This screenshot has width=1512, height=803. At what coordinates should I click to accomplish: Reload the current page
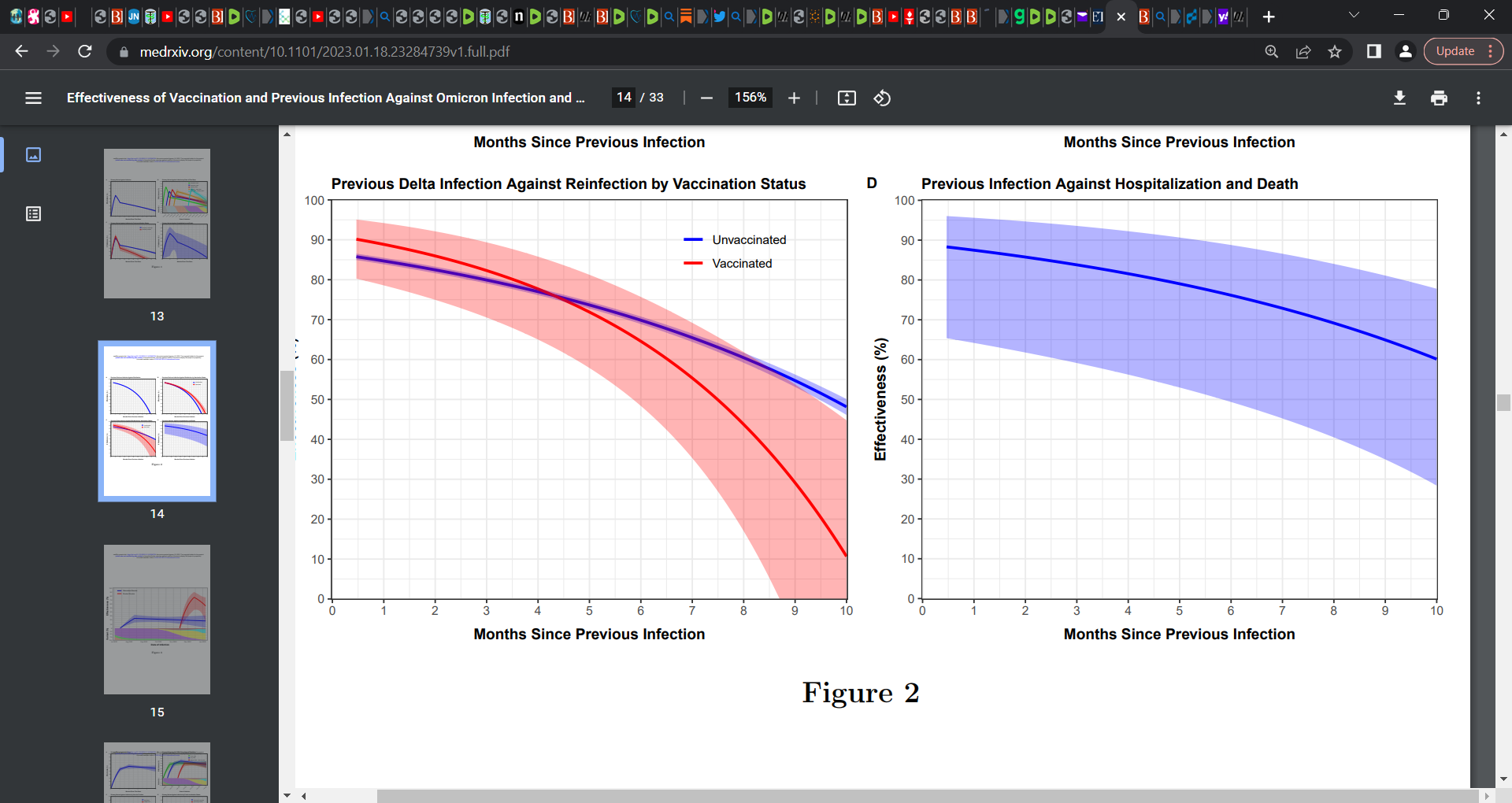(x=85, y=51)
